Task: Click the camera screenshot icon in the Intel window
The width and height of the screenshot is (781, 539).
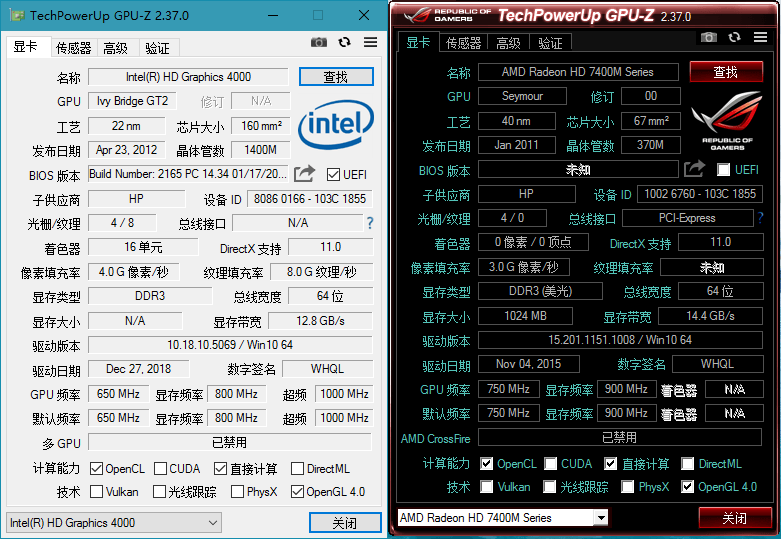Action: [x=318, y=42]
